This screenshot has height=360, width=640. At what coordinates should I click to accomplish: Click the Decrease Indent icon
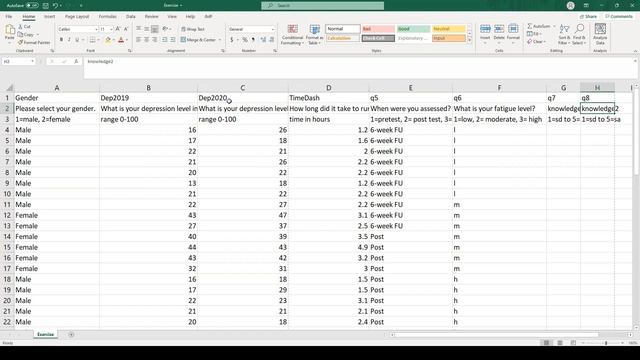click(x=164, y=40)
